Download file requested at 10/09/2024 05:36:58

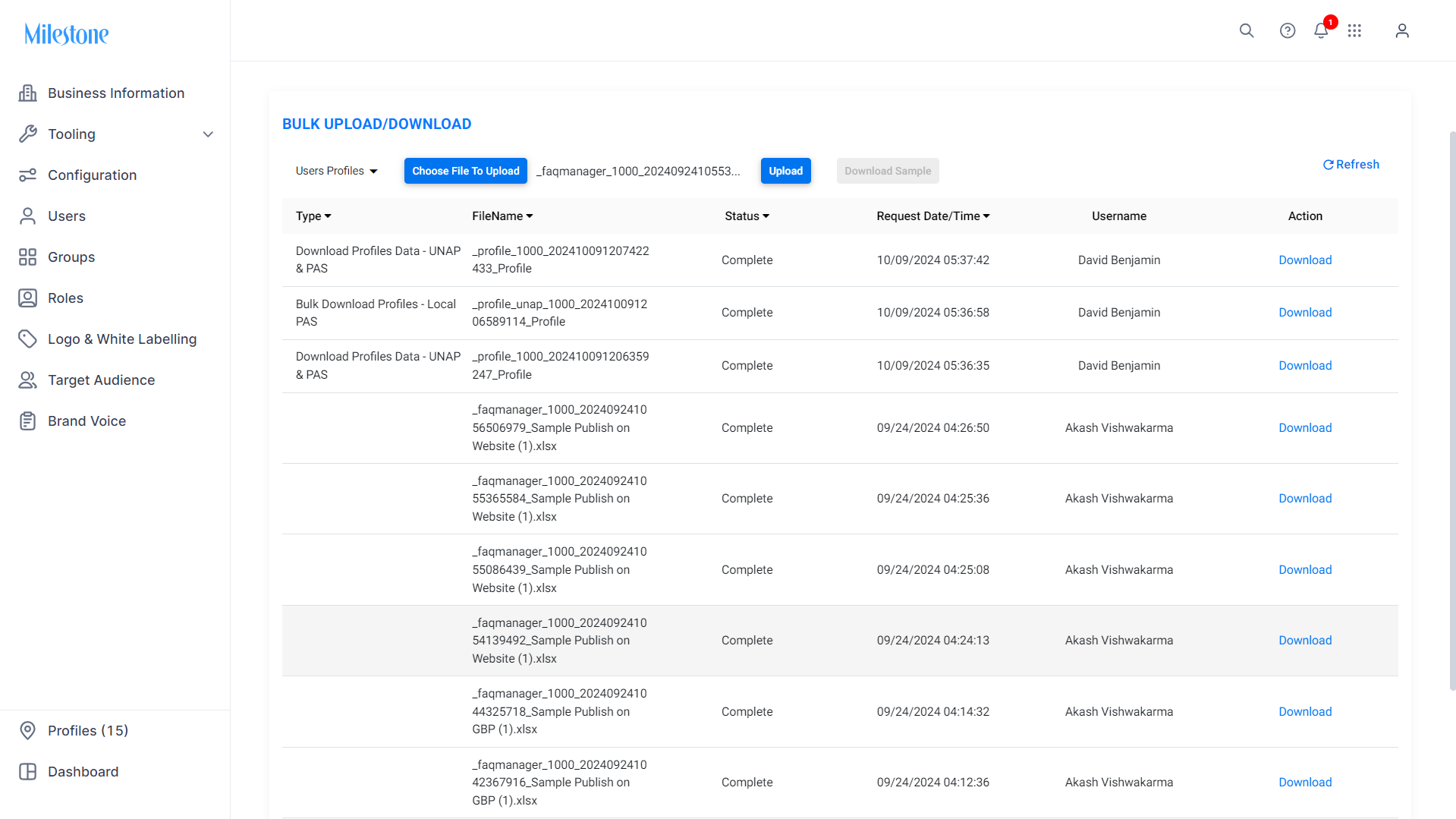(1305, 313)
